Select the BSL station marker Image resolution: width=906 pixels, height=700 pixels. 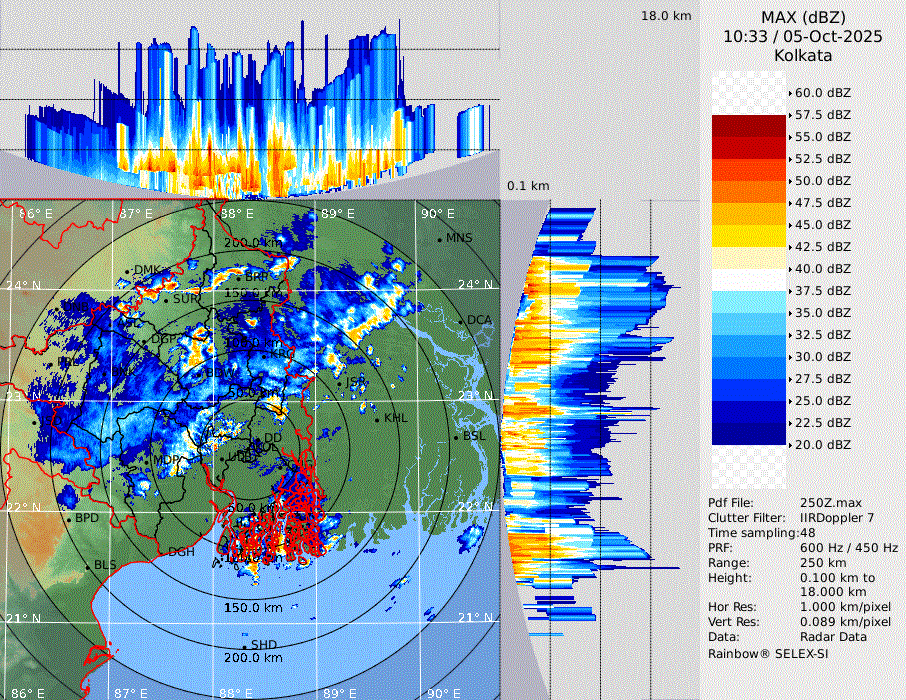pos(455,437)
